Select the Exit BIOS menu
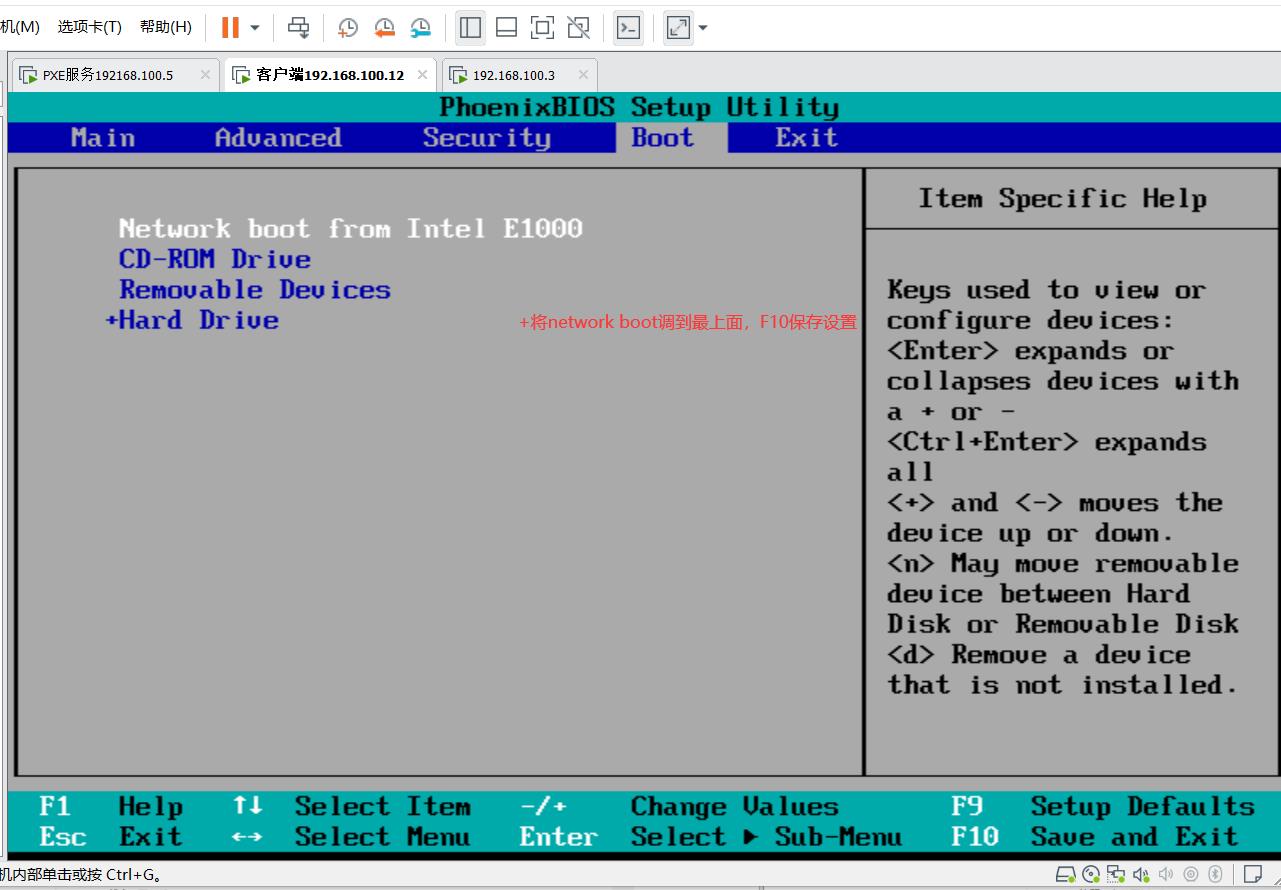Viewport: 1281px width, 890px height. click(x=806, y=138)
